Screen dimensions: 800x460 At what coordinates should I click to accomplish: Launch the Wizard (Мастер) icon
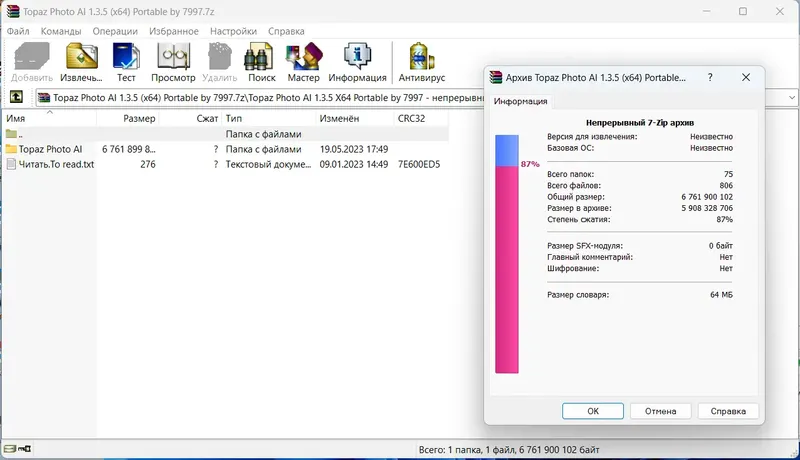coord(304,56)
